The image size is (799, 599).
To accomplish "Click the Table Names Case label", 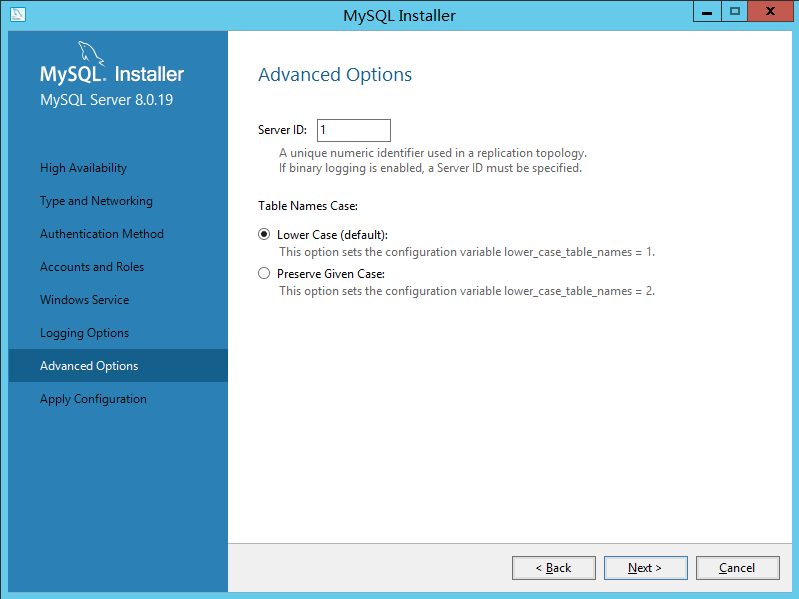I will click(308, 206).
